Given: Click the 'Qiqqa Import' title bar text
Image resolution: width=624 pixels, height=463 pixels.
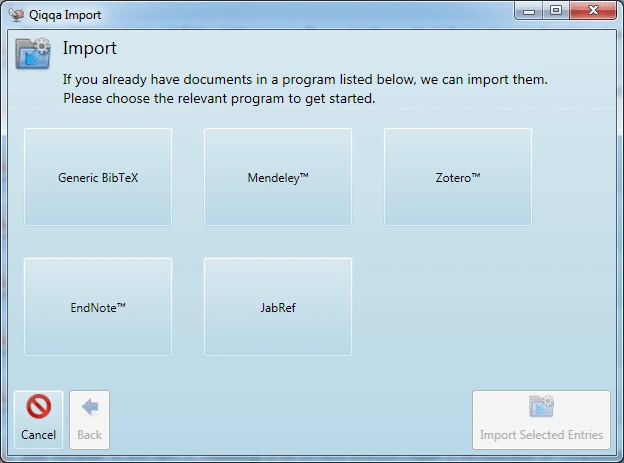Looking at the screenshot, I should coord(65,16).
